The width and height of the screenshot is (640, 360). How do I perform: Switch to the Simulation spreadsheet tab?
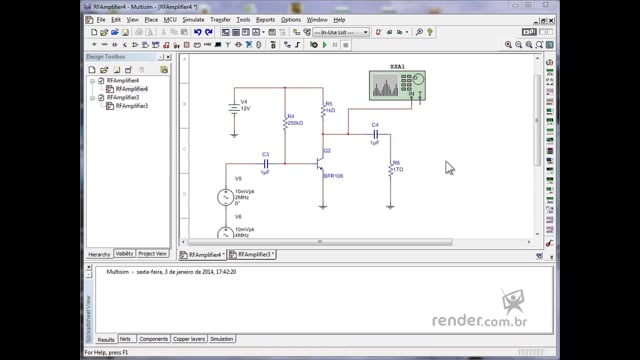[222, 339]
